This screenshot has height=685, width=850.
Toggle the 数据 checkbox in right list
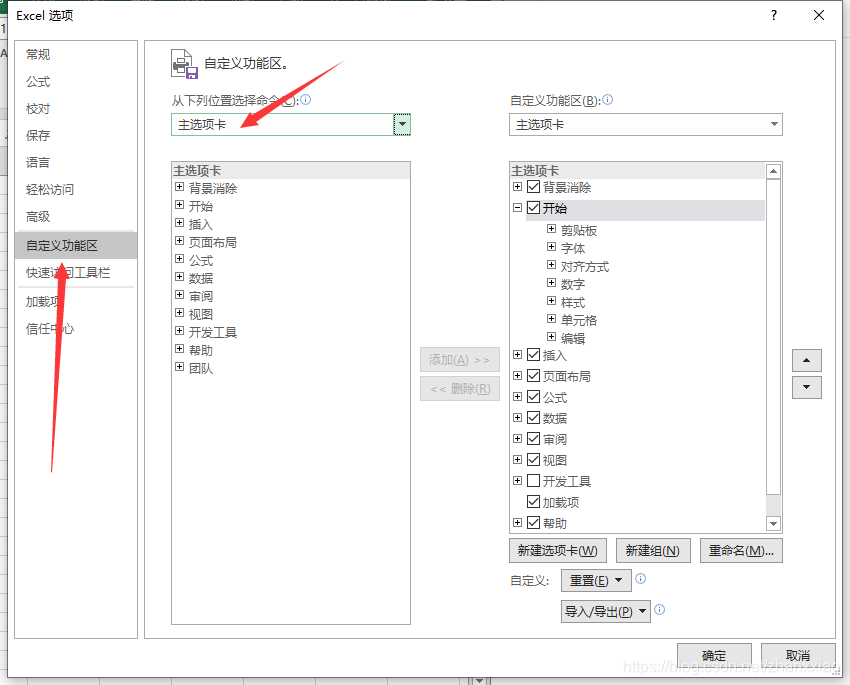point(533,418)
